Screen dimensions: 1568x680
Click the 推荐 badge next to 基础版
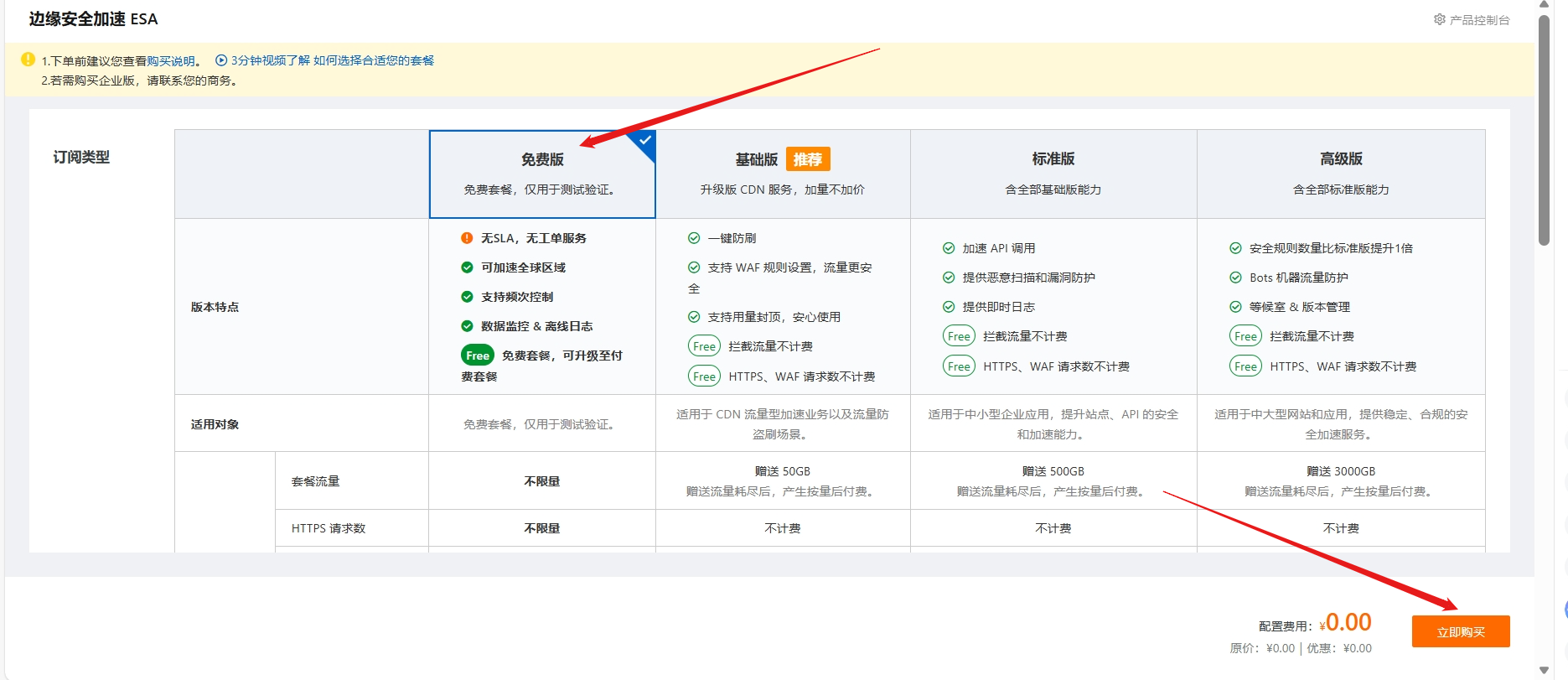coord(807,159)
